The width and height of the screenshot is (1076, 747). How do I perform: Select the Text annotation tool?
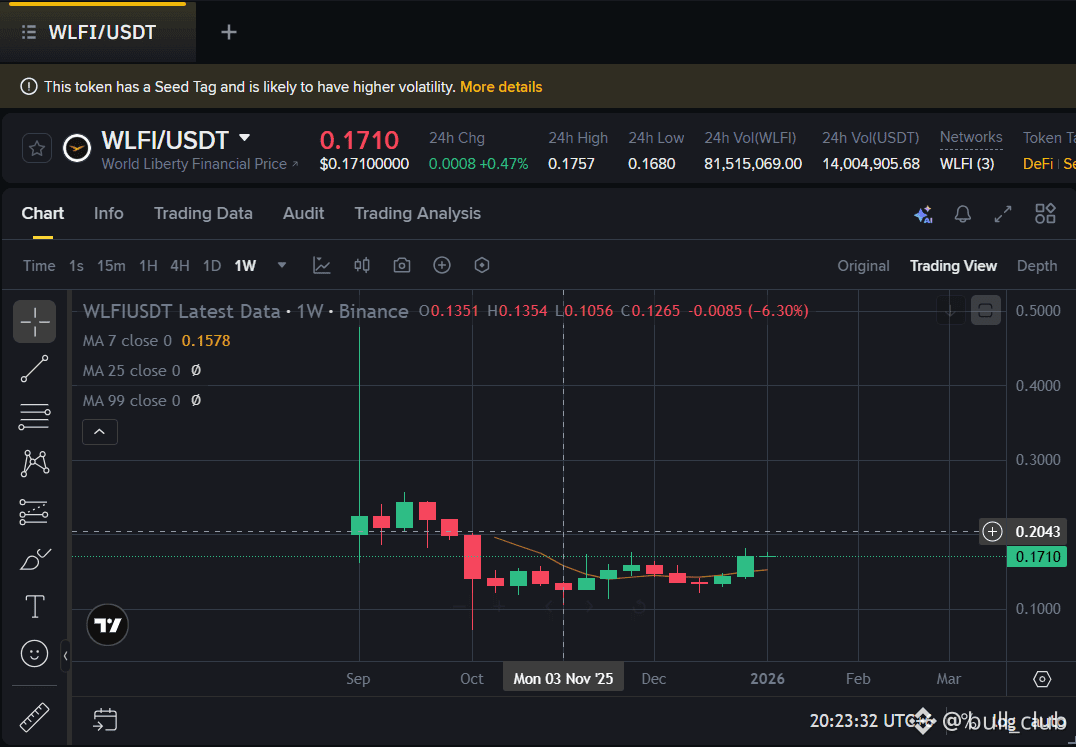click(34, 606)
